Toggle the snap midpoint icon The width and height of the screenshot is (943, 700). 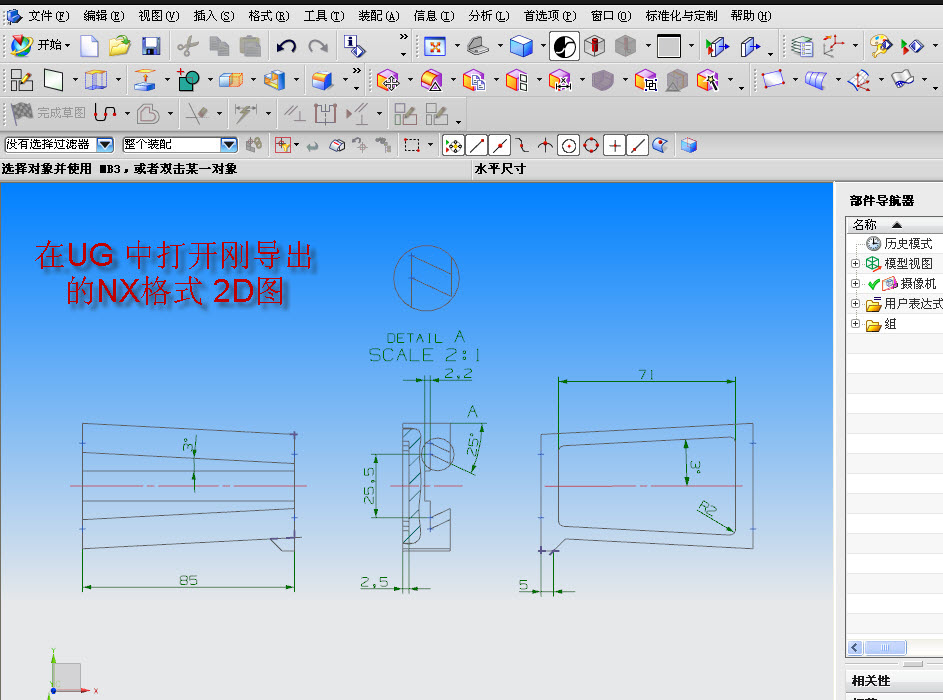point(500,145)
